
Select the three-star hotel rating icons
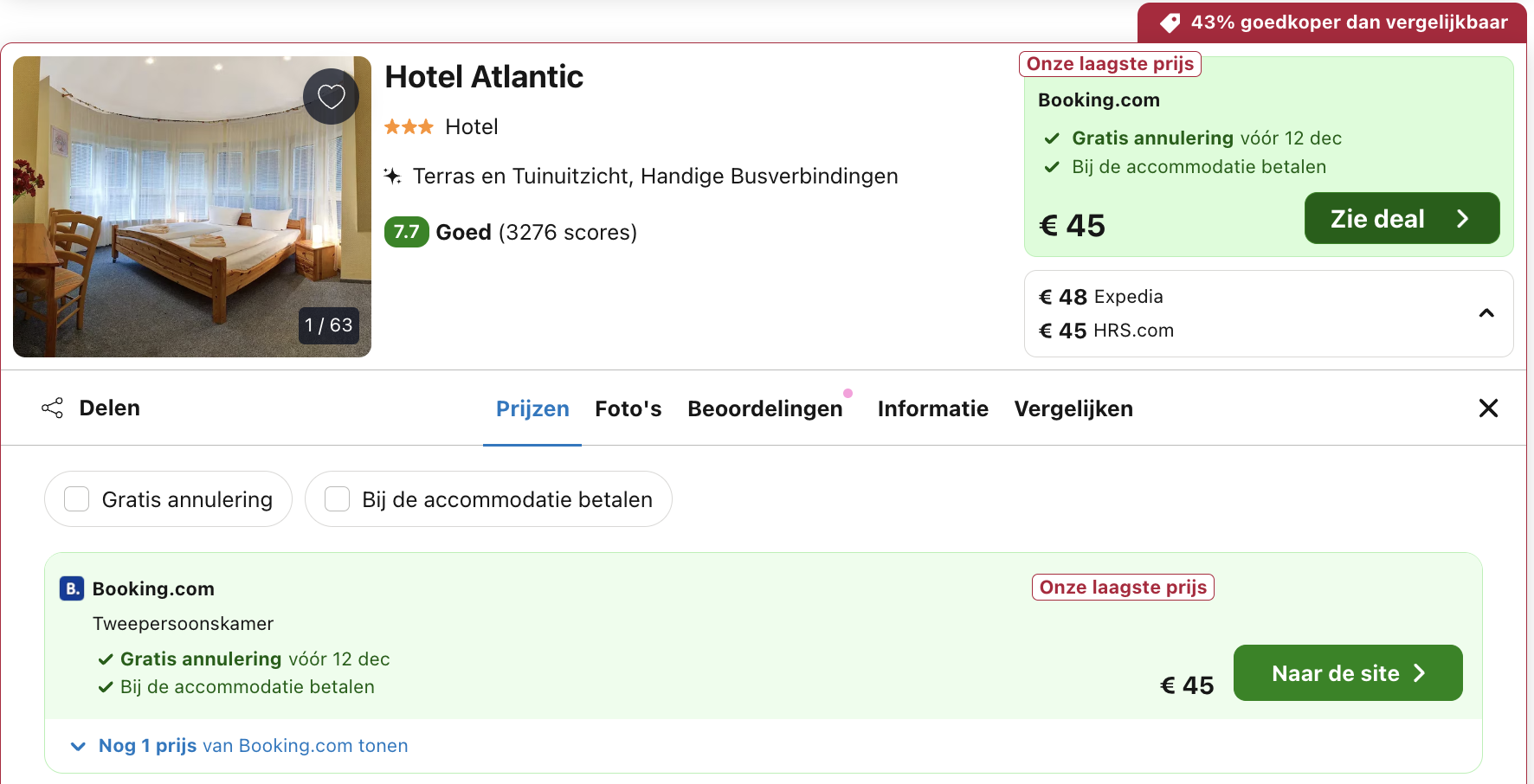(408, 126)
